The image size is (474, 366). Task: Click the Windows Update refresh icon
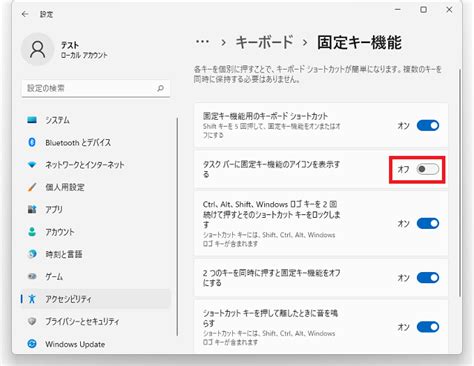tap(32, 344)
